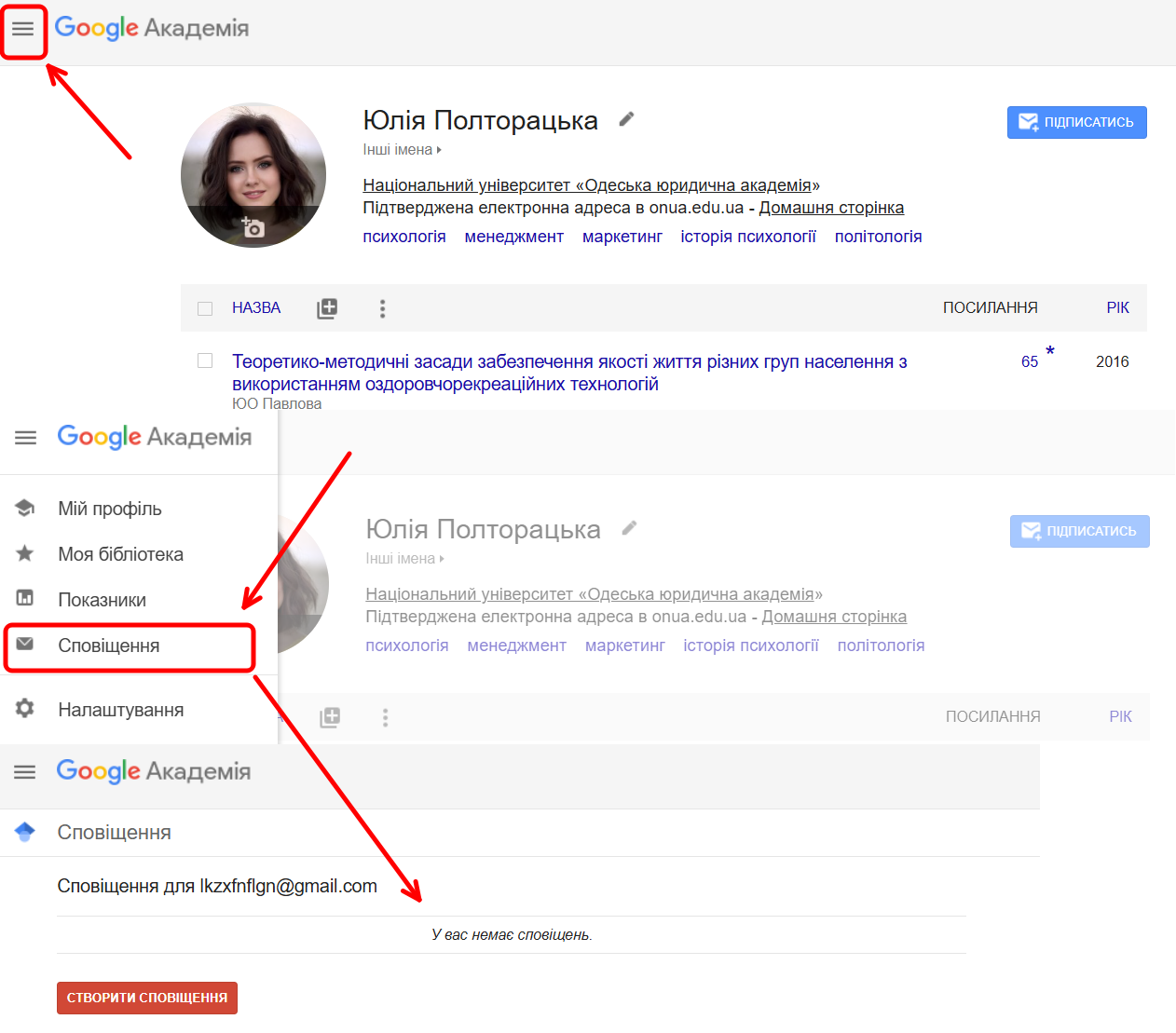1176x1033 pixels.
Task: Select the undimmed 'політологія' topic link
Action: pos(879,237)
